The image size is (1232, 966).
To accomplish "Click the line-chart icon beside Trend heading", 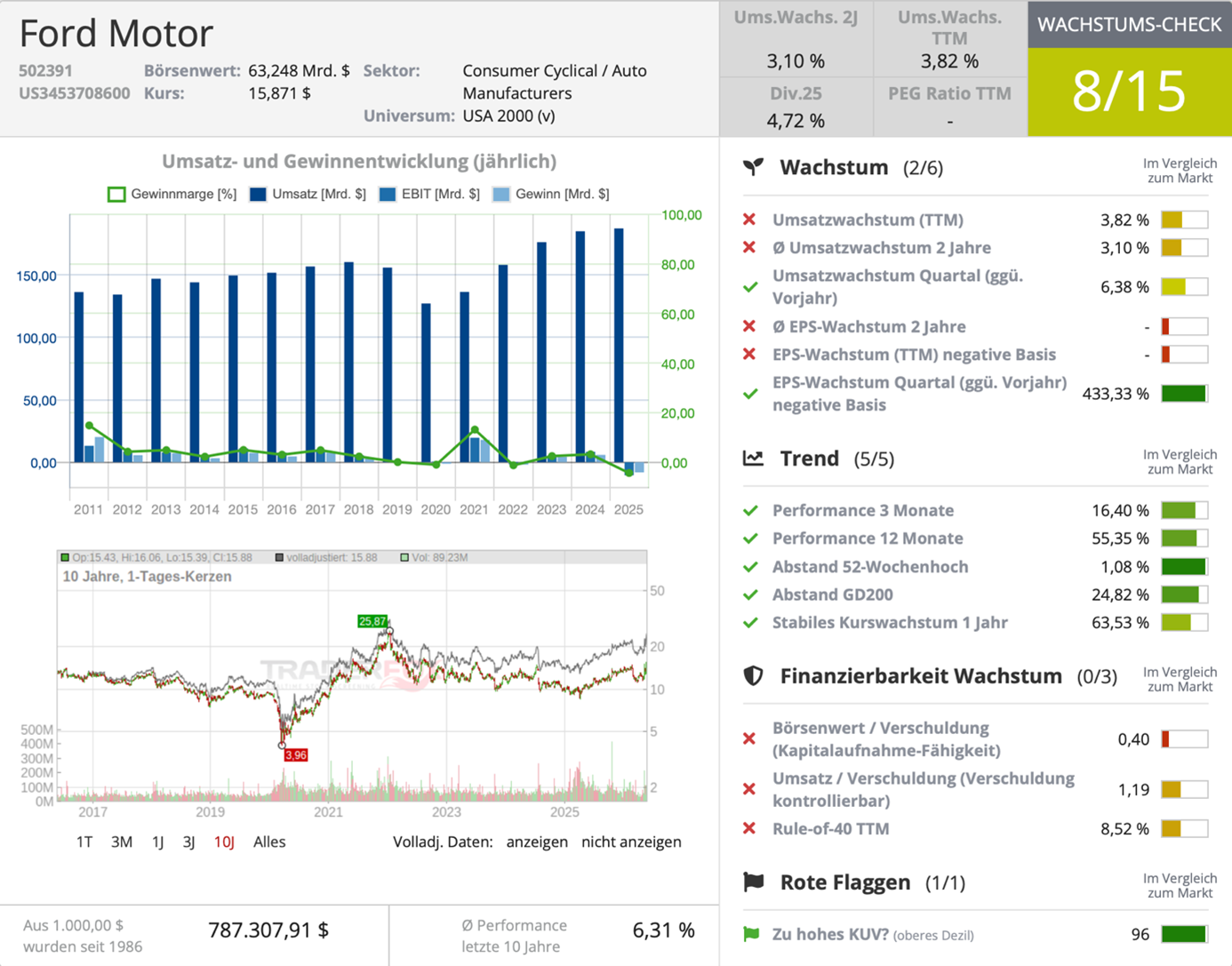I will point(753,459).
